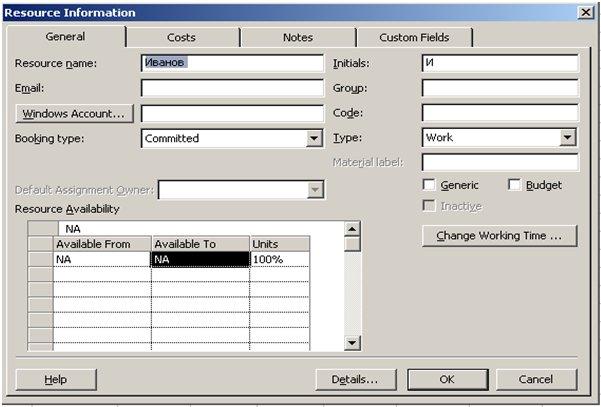Click the Details button
The width and height of the screenshot is (601, 407).
point(356,379)
